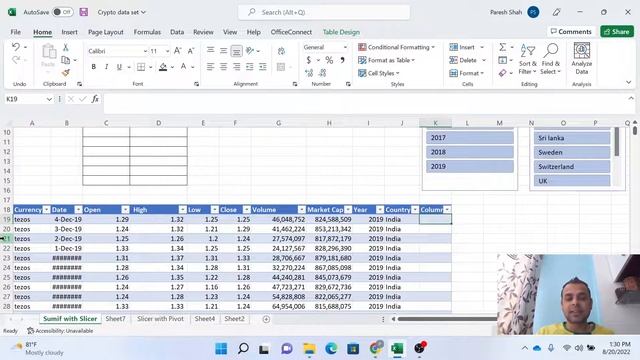Click Align Left icon
Image resolution: width=640 pixels, height=360 pixels.
click(x=210, y=67)
